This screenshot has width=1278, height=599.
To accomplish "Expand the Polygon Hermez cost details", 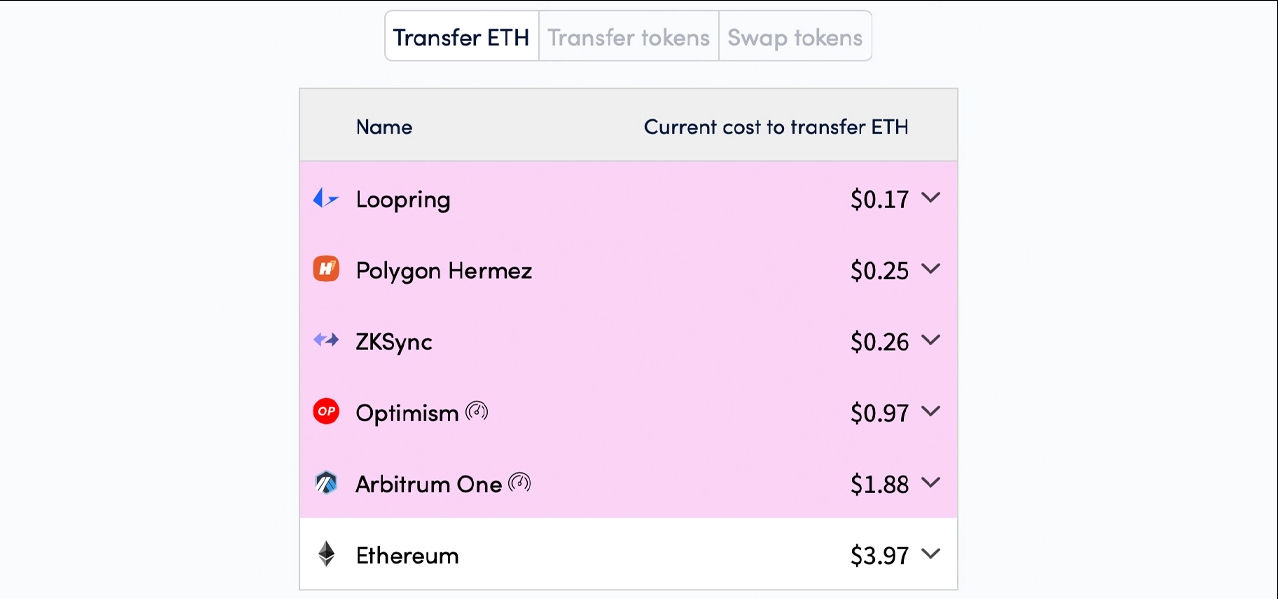I will pos(931,269).
